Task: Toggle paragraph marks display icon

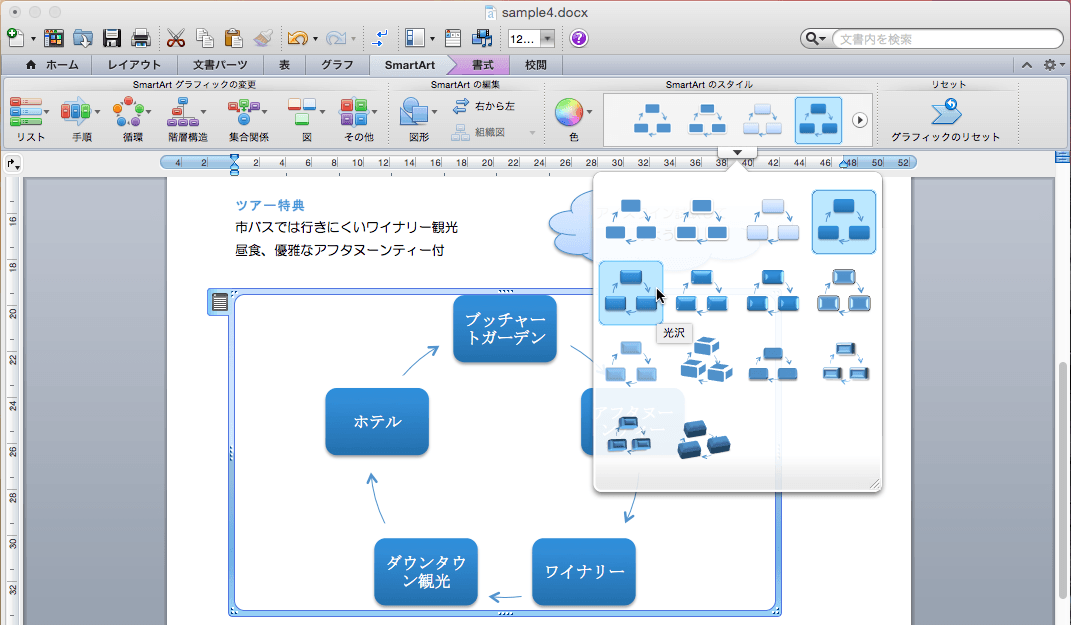Action: tap(379, 38)
